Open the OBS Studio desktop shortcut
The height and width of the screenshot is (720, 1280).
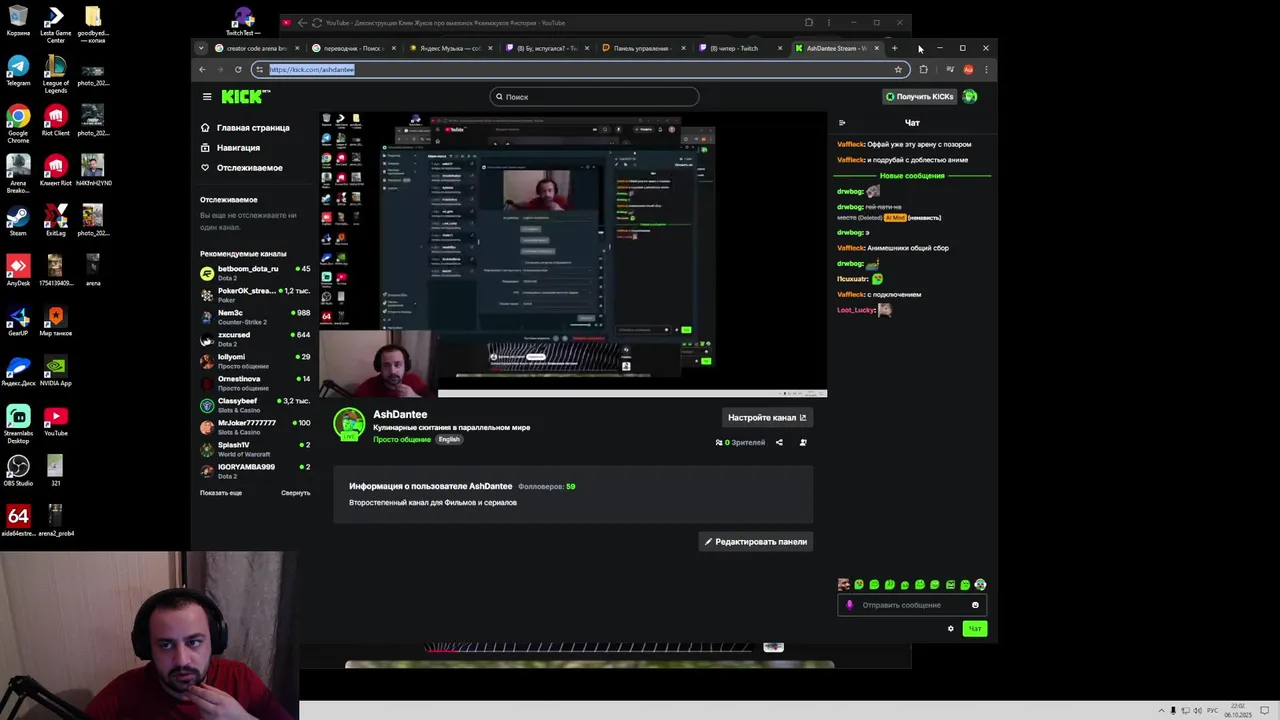point(18,471)
